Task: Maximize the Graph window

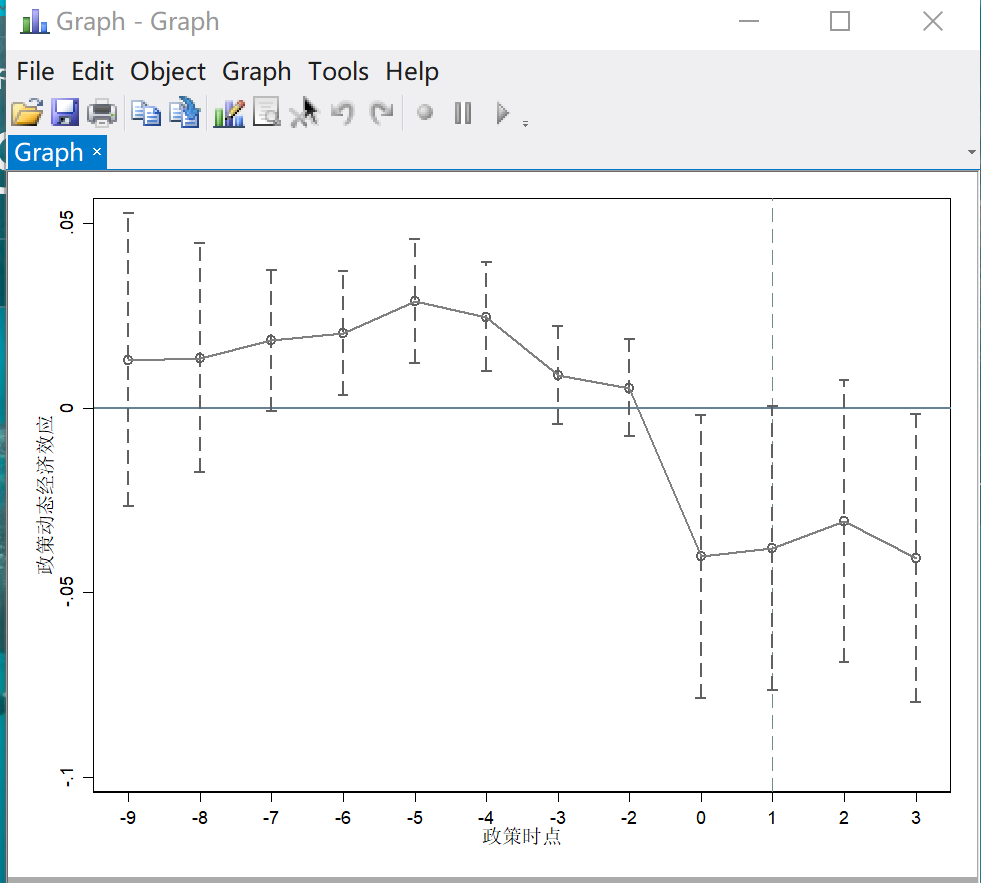Action: (840, 21)
